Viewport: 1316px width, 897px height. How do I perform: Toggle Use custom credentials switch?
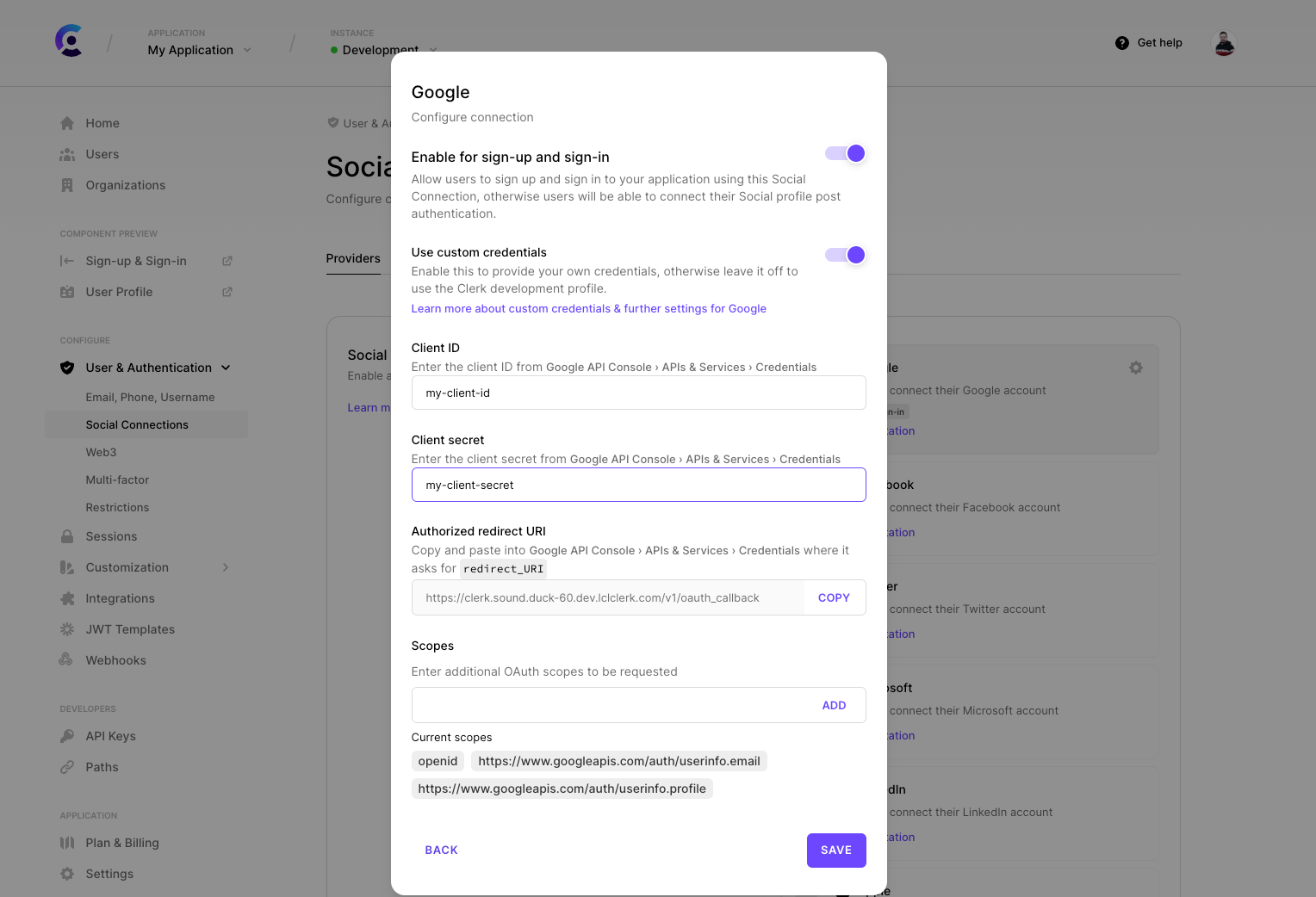[x=845, y=255]
